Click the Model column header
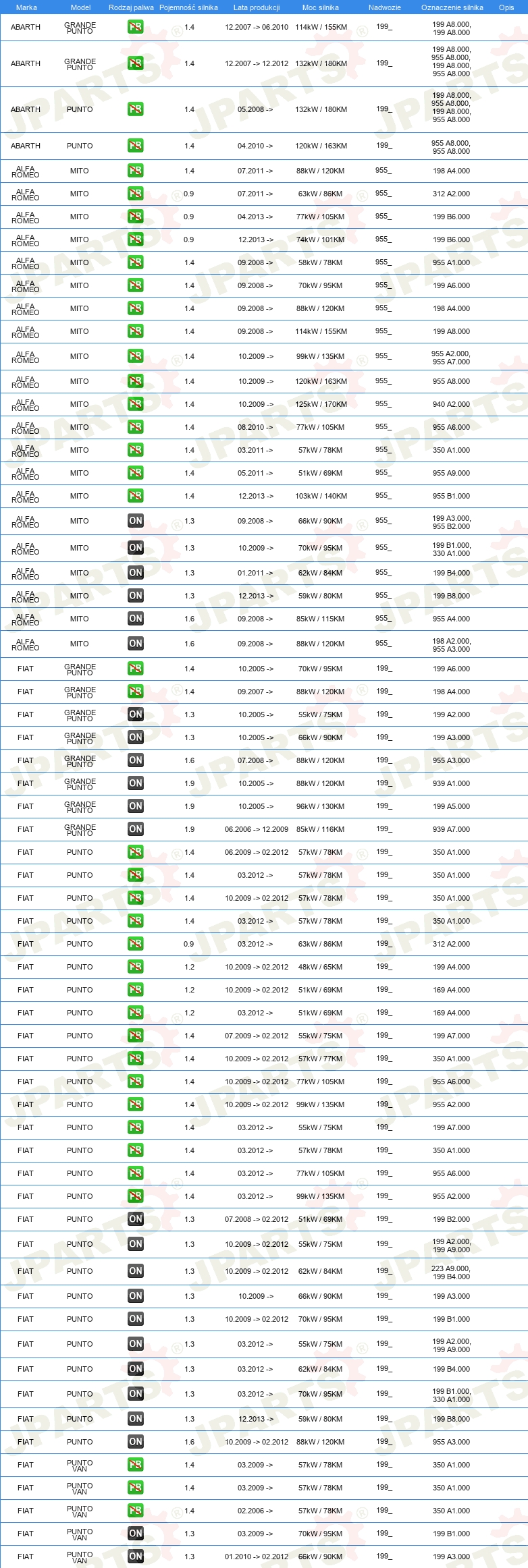 tap(80, 7)
